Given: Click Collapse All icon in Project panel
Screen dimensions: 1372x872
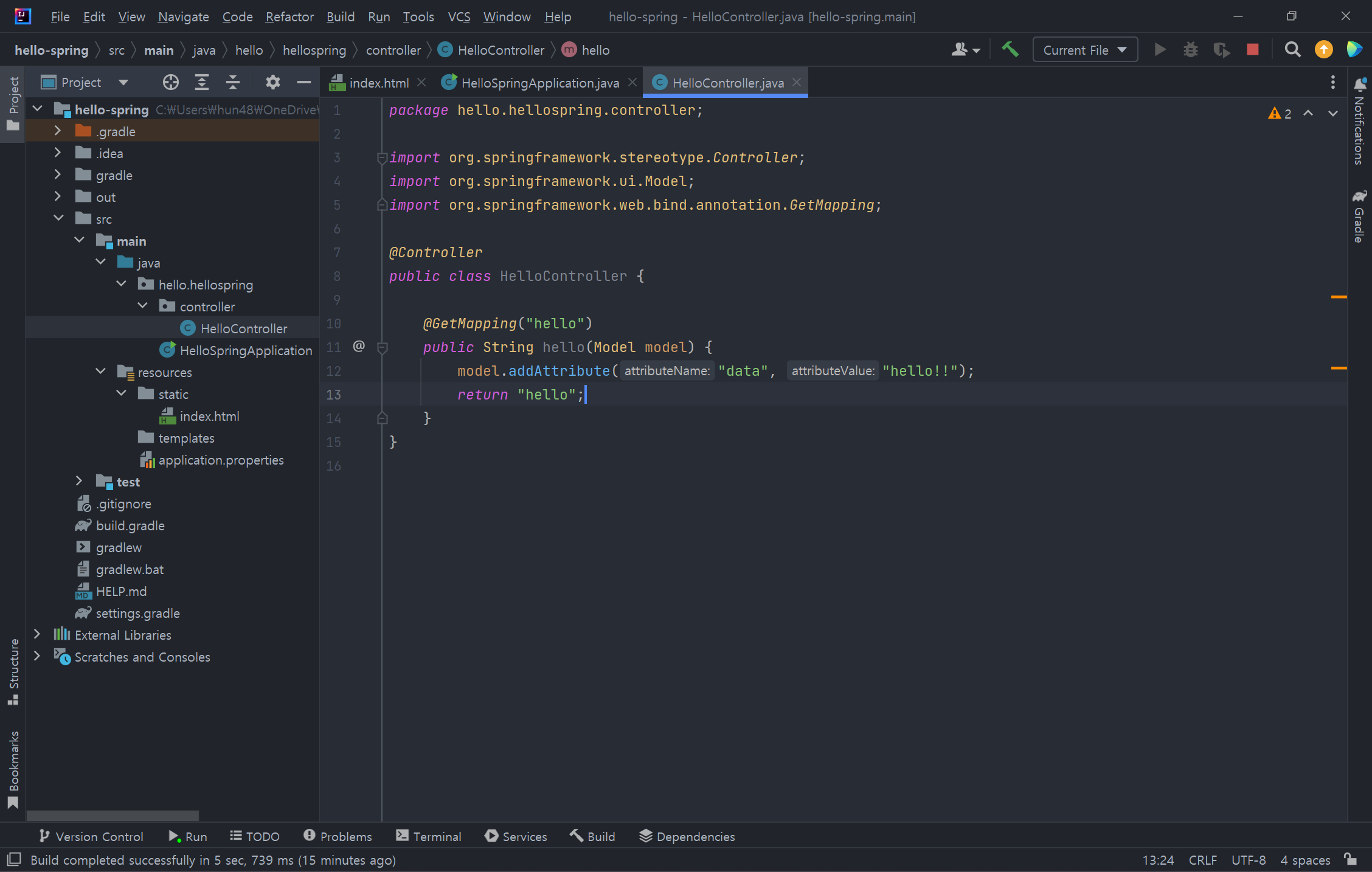Looking at the screenshot, I should pyautogui.click(x=232, y=82).
